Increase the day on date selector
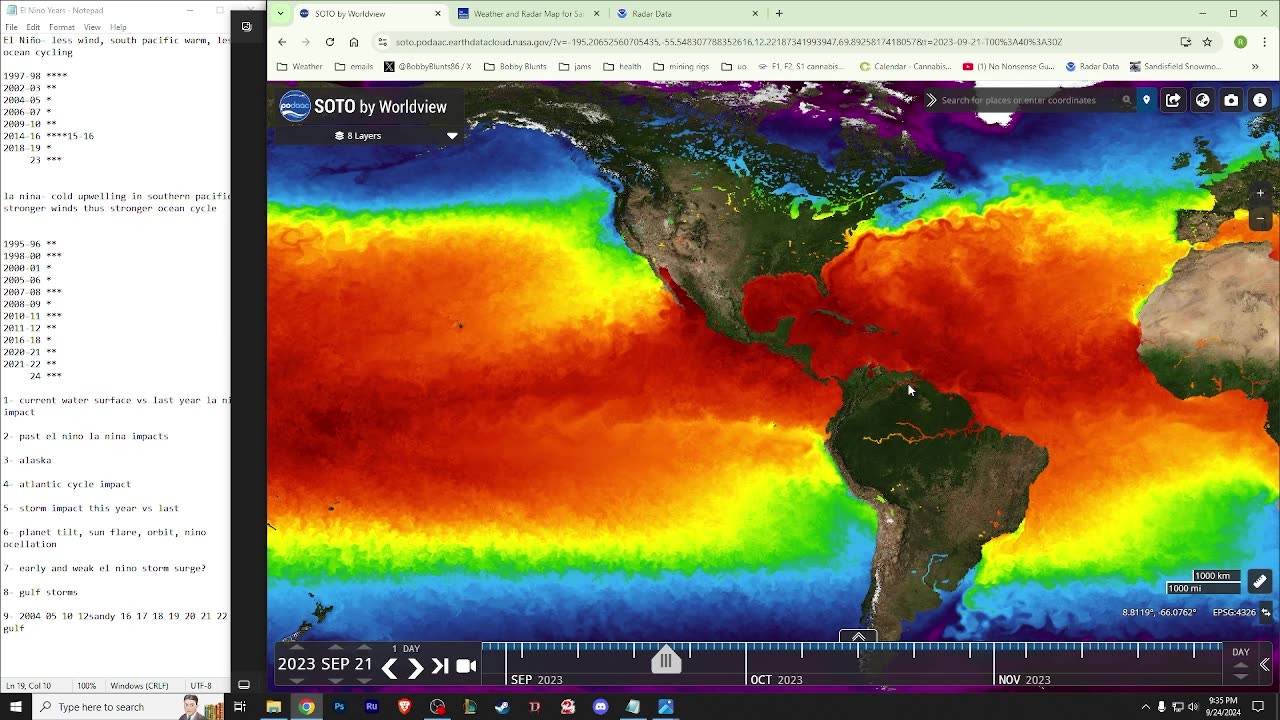This screenshot has height=720, width=1280. [x=364, y=648]
